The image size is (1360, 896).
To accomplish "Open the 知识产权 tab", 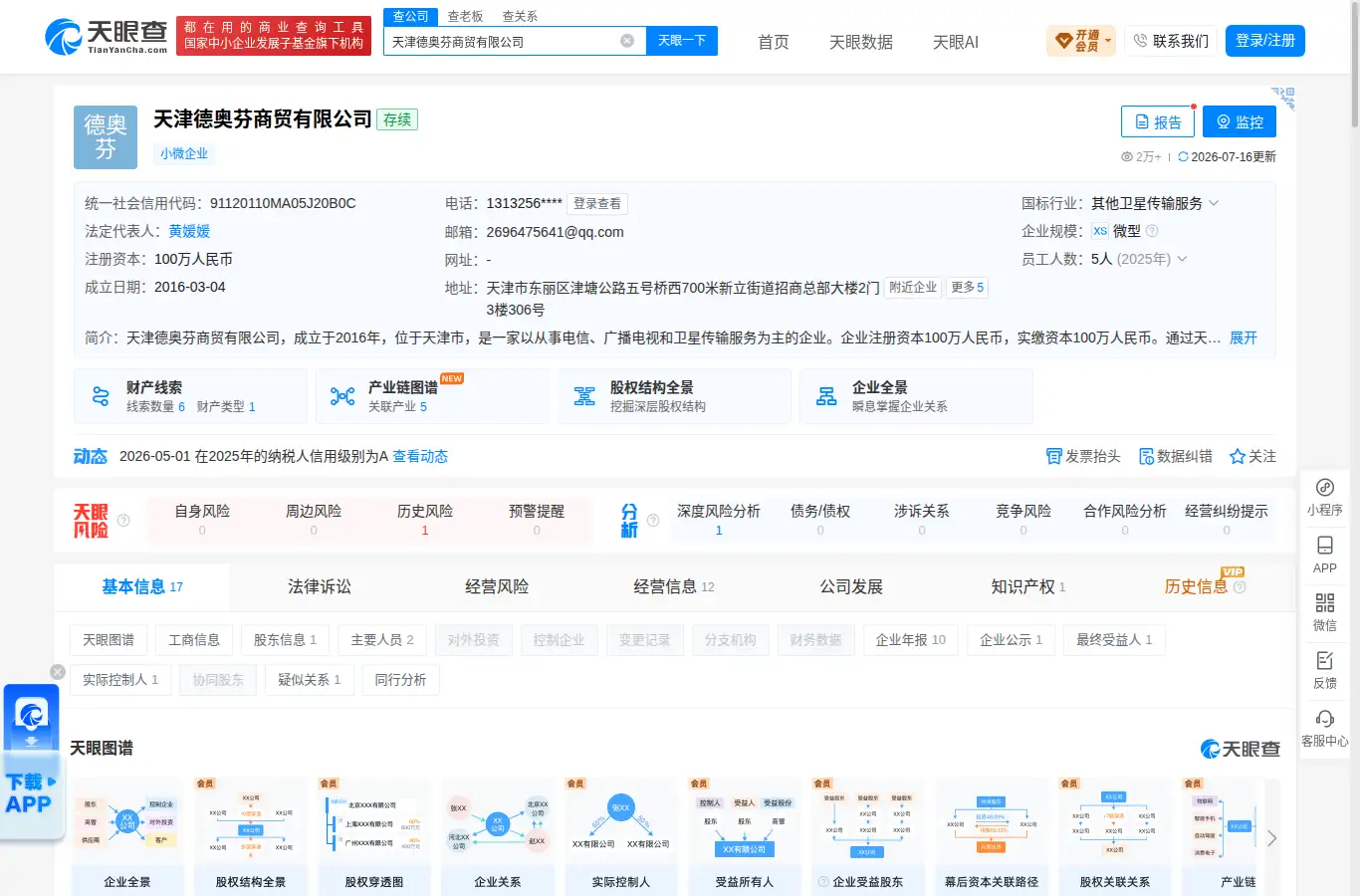I will click(1028, 586).
